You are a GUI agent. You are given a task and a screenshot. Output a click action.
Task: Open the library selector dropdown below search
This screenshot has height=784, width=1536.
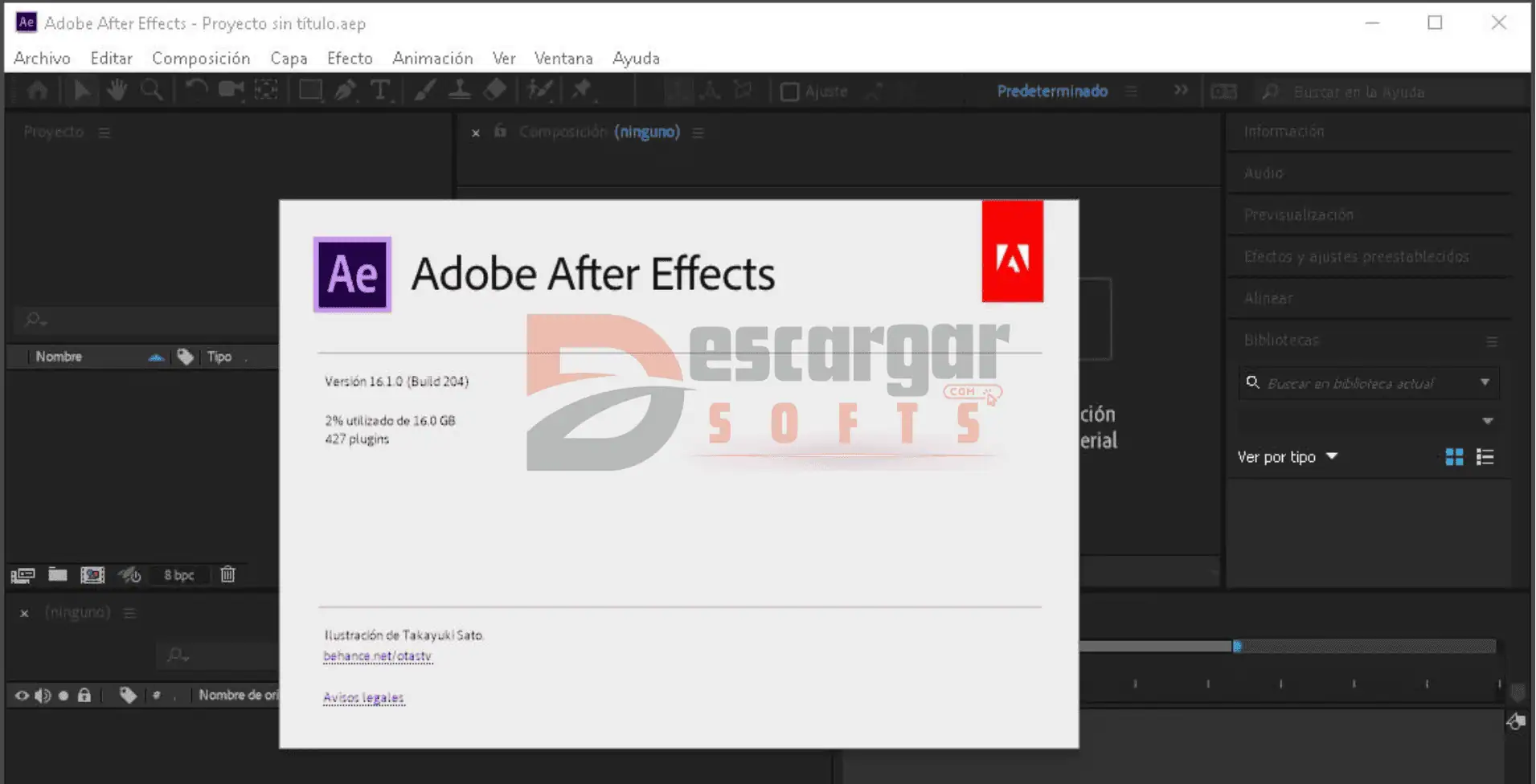coord(1488,420)
